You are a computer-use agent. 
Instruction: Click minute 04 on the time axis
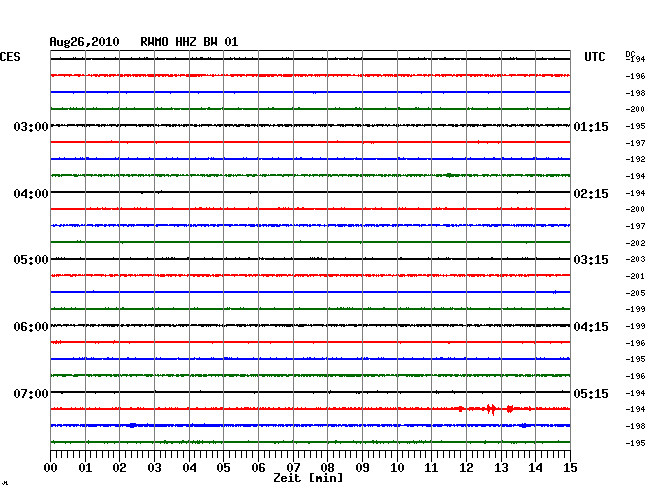[189, 468]
